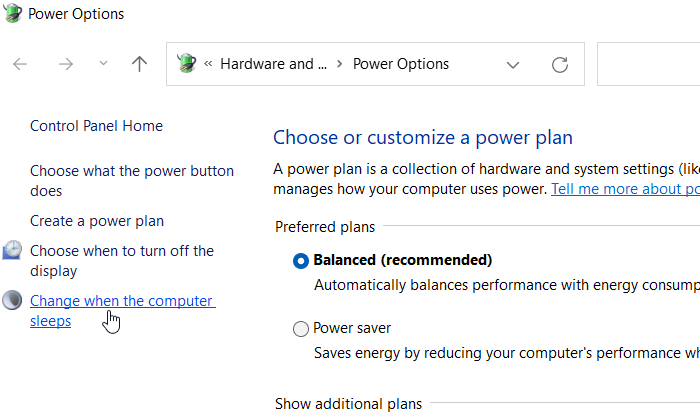This screenshot has height=415, width=700.
Task: Expand the Show additional plans section
Action: (x=348, y=404)
